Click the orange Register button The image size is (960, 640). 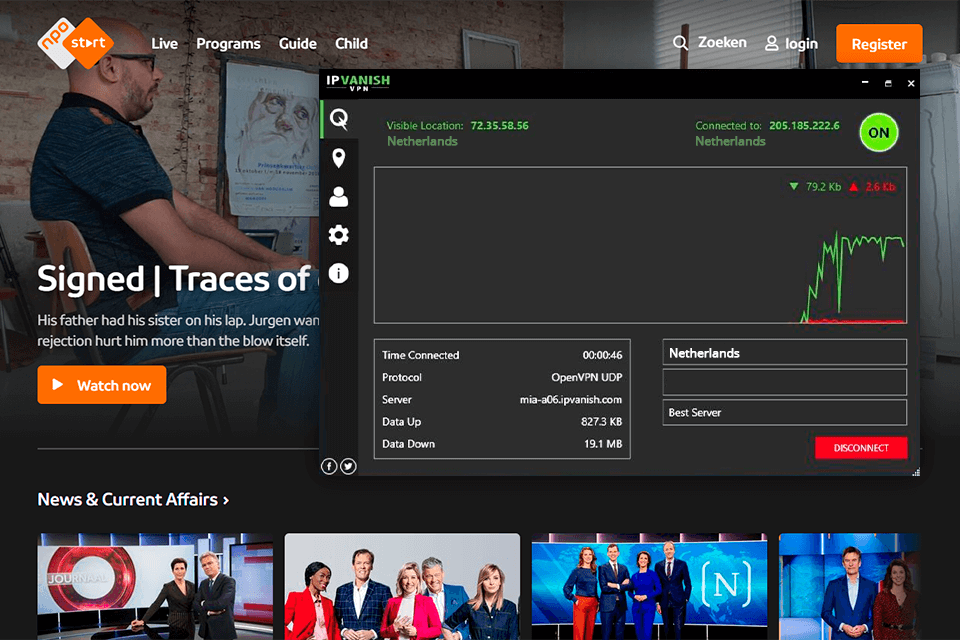tap(879, 43)
